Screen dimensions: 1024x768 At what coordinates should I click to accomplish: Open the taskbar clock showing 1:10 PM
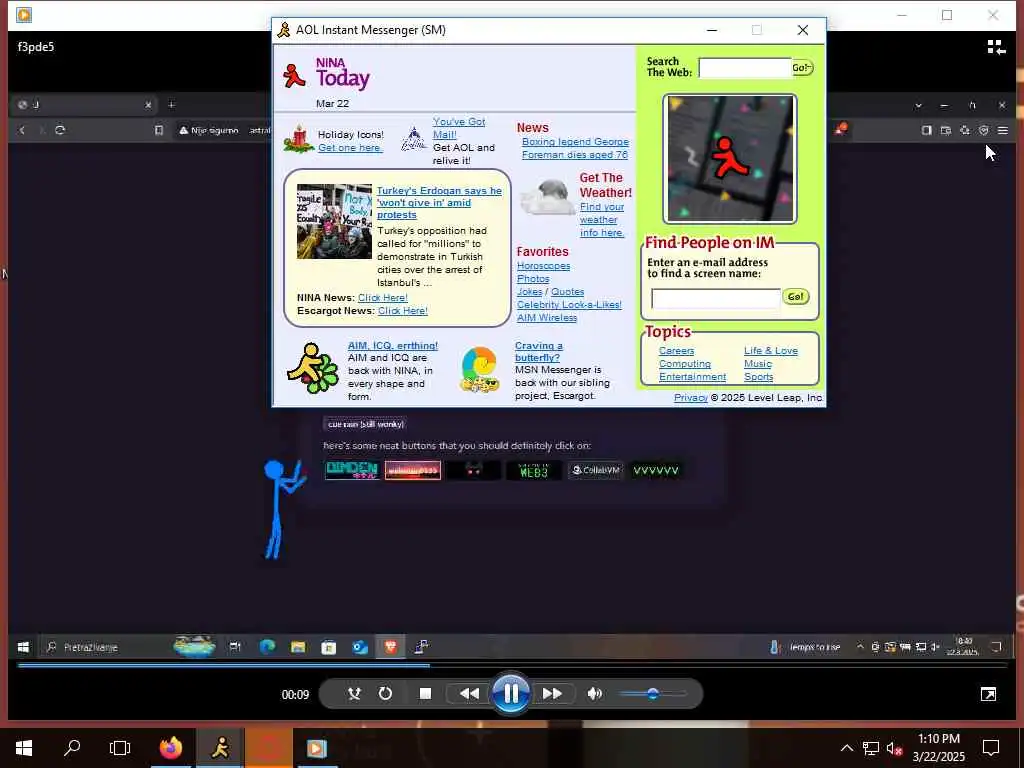pos(938,748)
